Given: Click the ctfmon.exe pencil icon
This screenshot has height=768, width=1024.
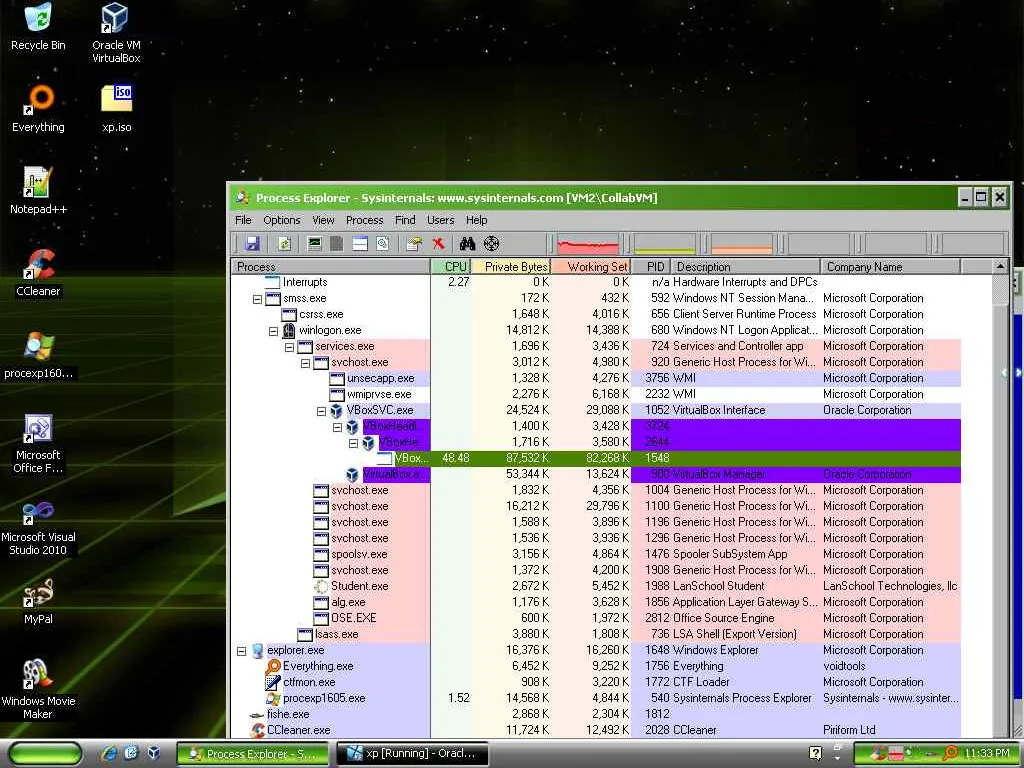Looking at the screenshot, I should 273,682.
